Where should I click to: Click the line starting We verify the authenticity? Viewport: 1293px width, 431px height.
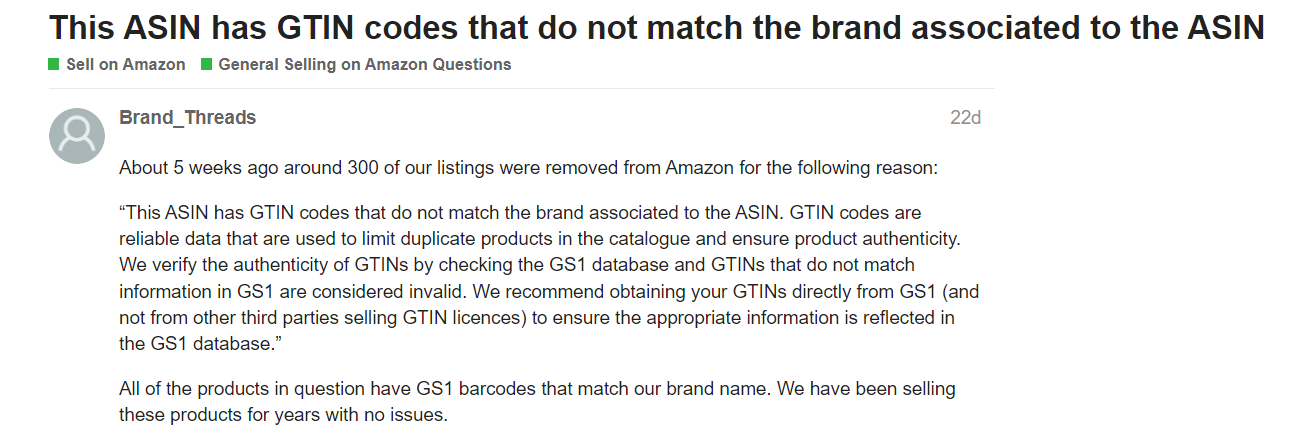pos(516,266)
